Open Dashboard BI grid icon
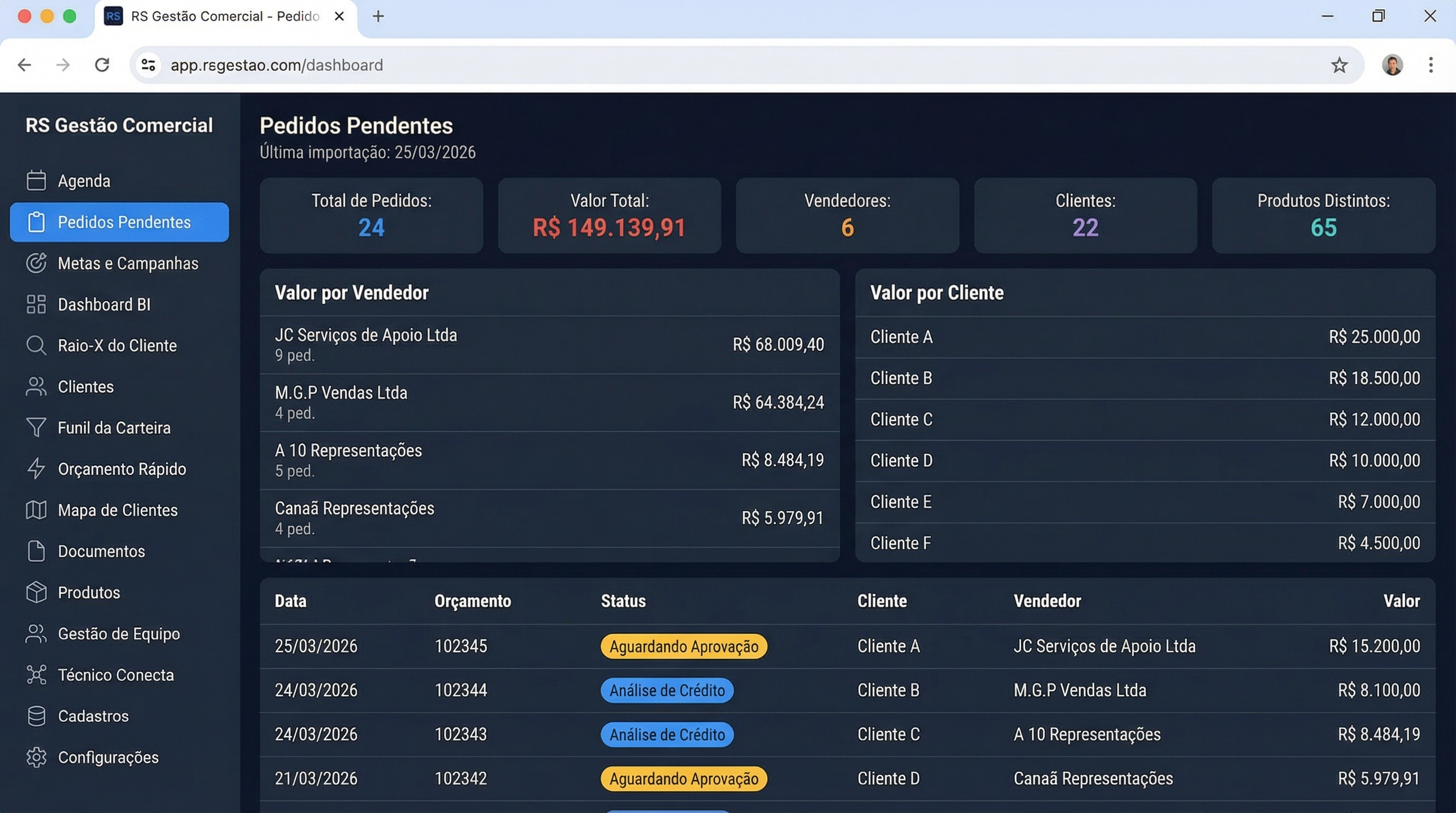The image size is (1456, 813). (x=36, y=304)
